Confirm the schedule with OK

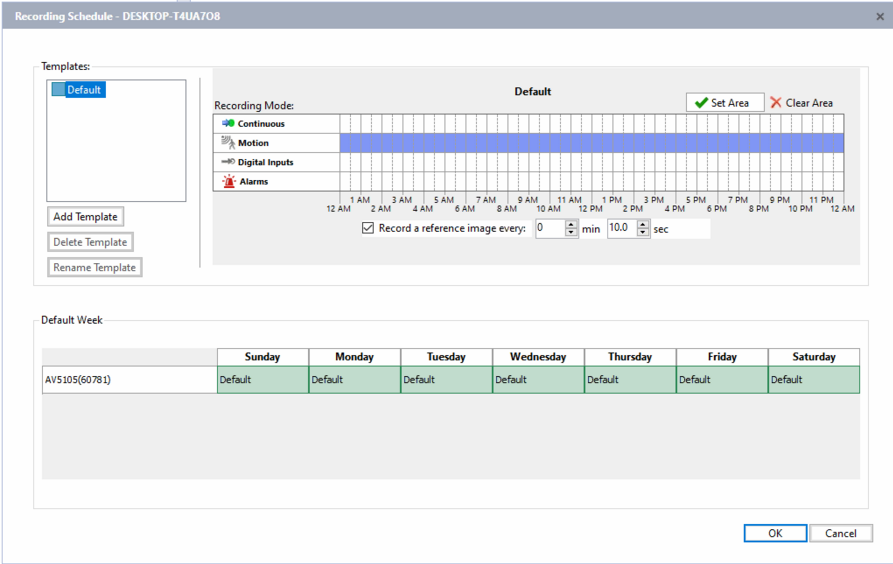775,533
